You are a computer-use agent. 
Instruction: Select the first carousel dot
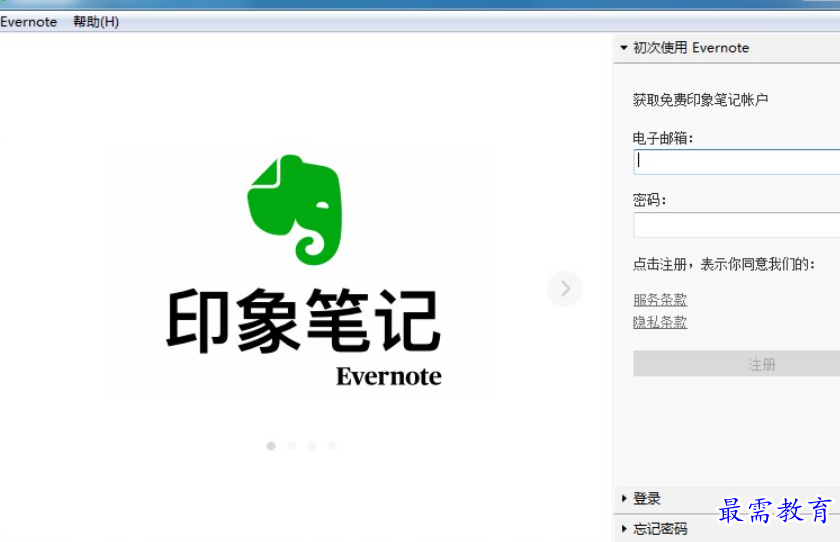pos(271,446)
